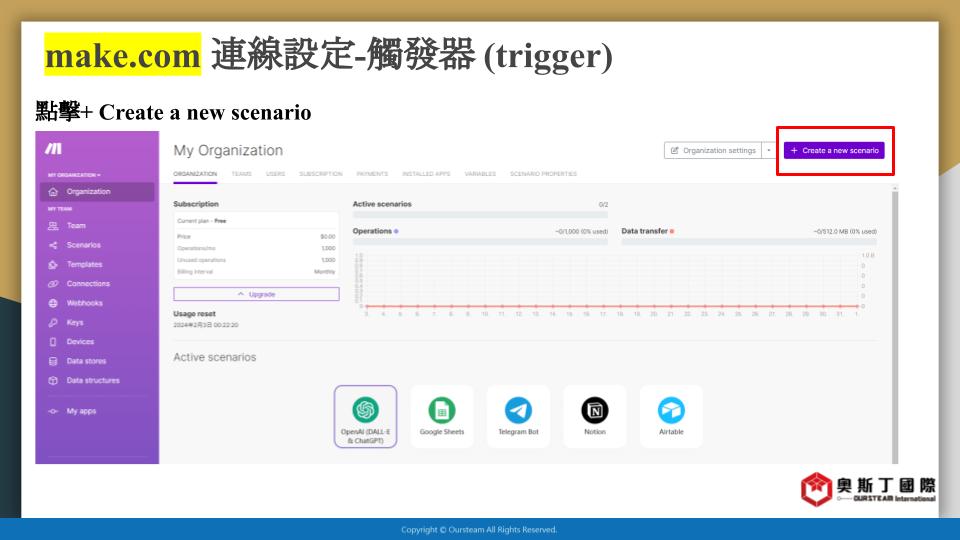Click the Devices phone icon
960x540 pixels.
point(53,342)
